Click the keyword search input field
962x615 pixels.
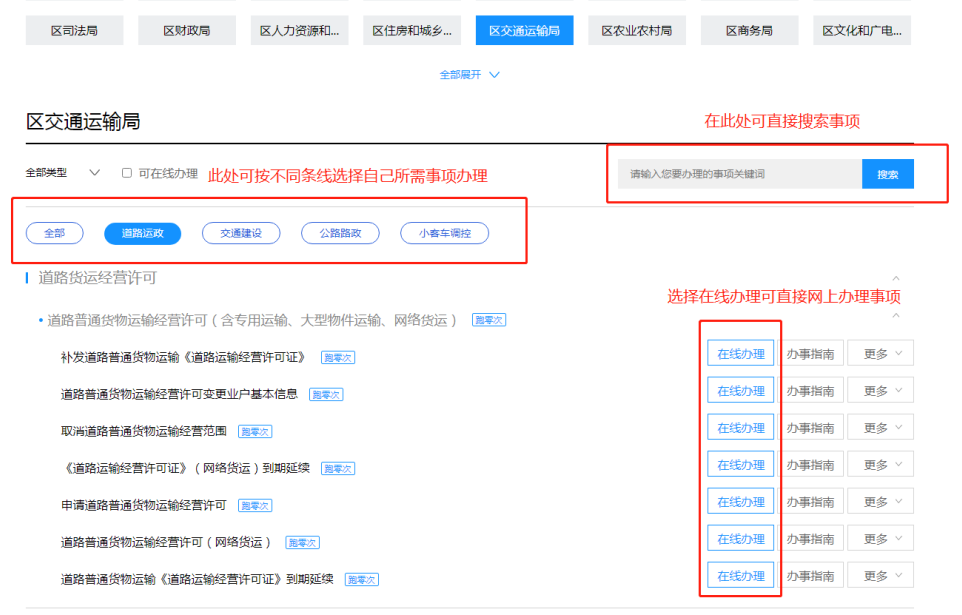coord(739,174)
